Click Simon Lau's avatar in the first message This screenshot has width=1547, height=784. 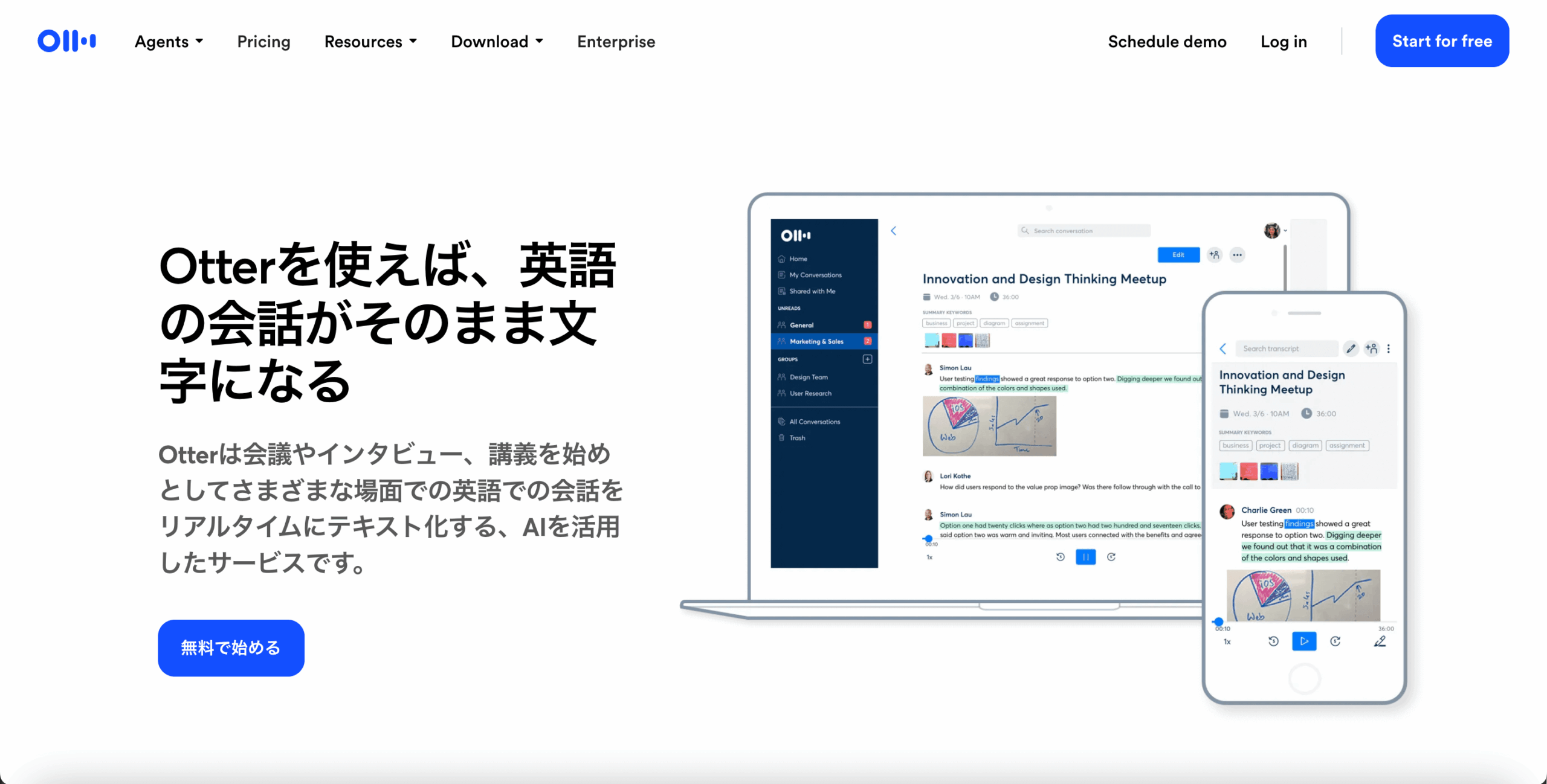coord(928,370)
